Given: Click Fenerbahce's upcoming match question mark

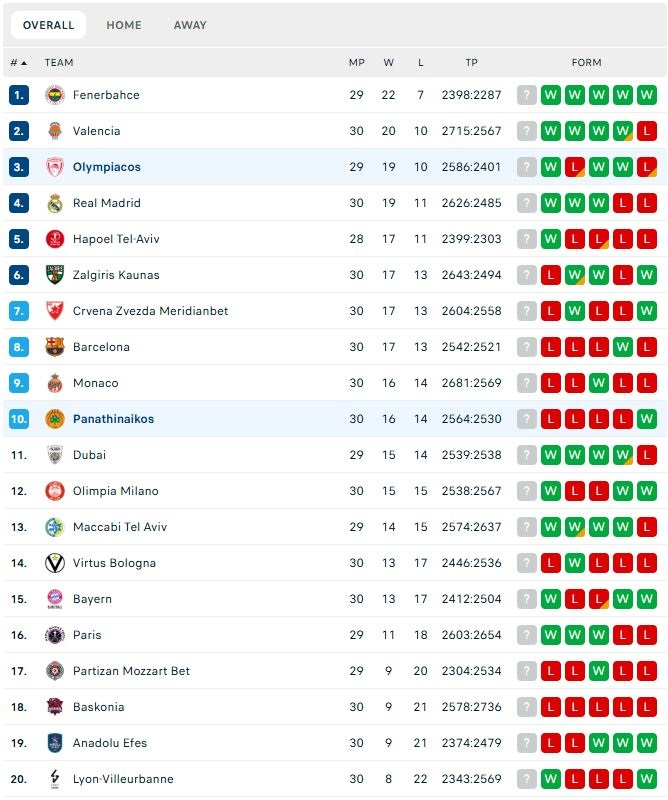Looking at the screenshot, I should click(x=527, y=95).
